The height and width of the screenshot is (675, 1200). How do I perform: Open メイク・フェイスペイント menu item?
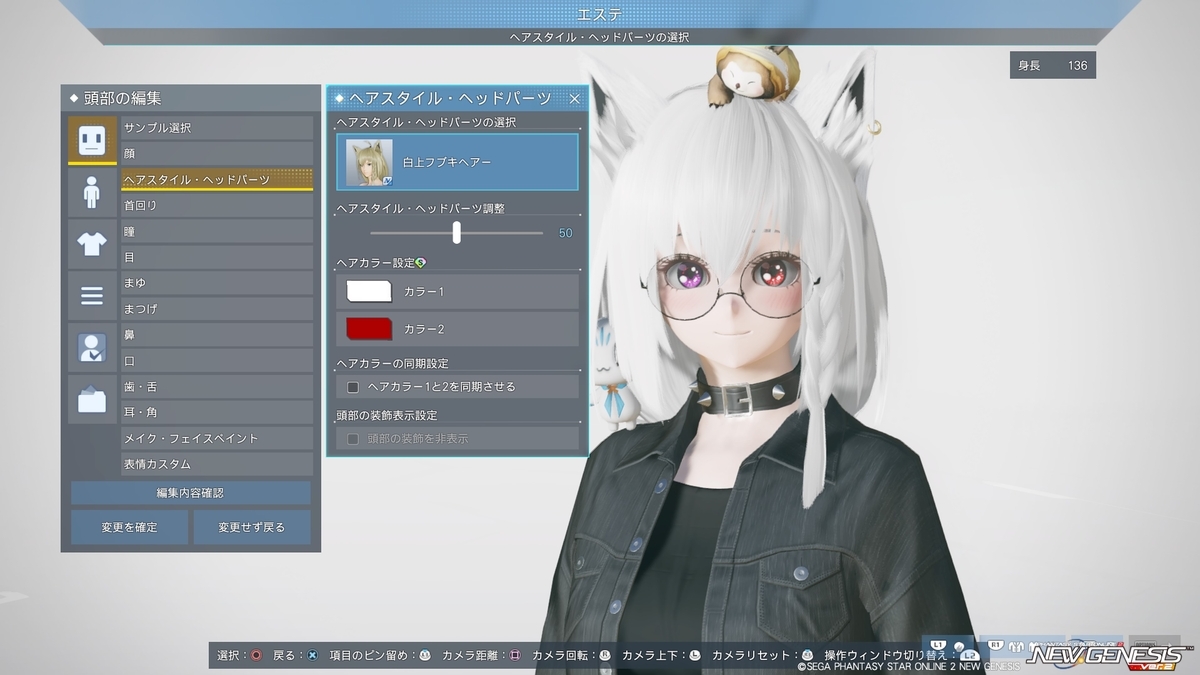(x=217, y=438)
